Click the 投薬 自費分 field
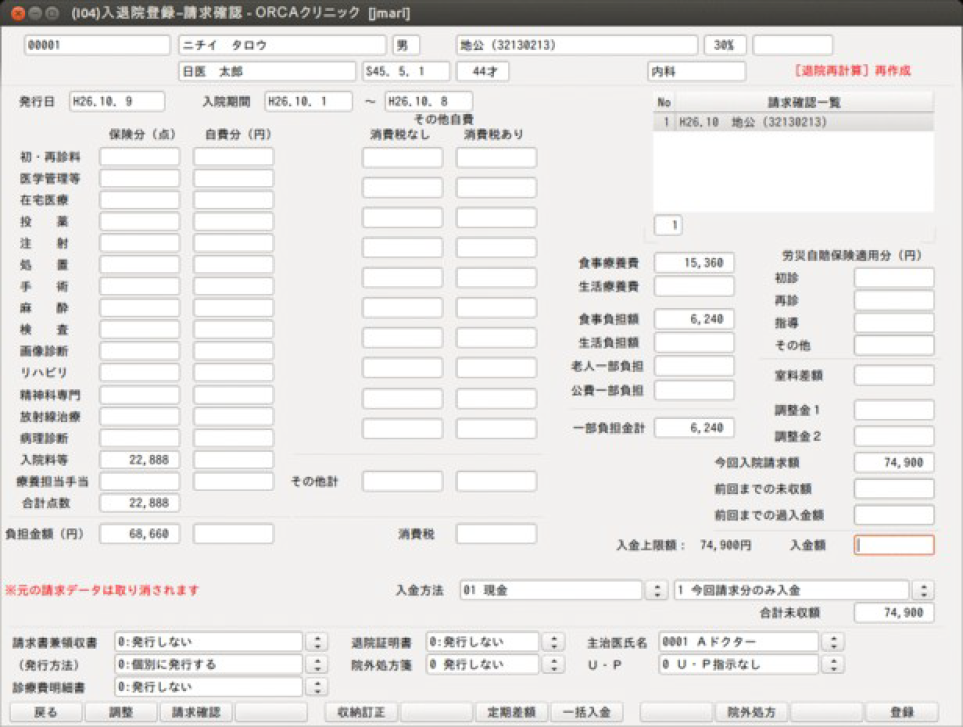This screenshot has height=727, width=963. click(x=233, y=221)
